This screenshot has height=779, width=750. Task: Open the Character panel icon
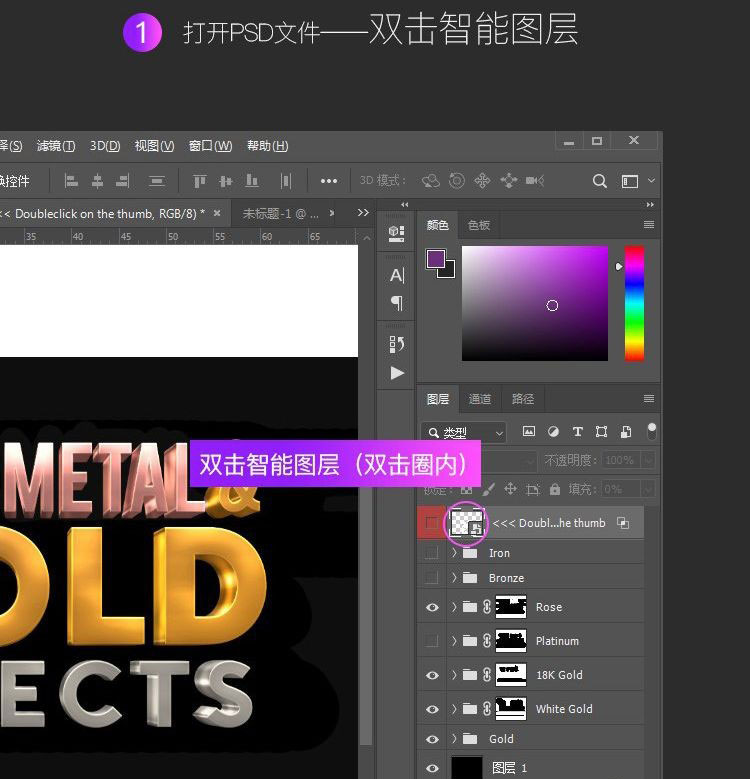pyautogui.click(x=397, y=275)
